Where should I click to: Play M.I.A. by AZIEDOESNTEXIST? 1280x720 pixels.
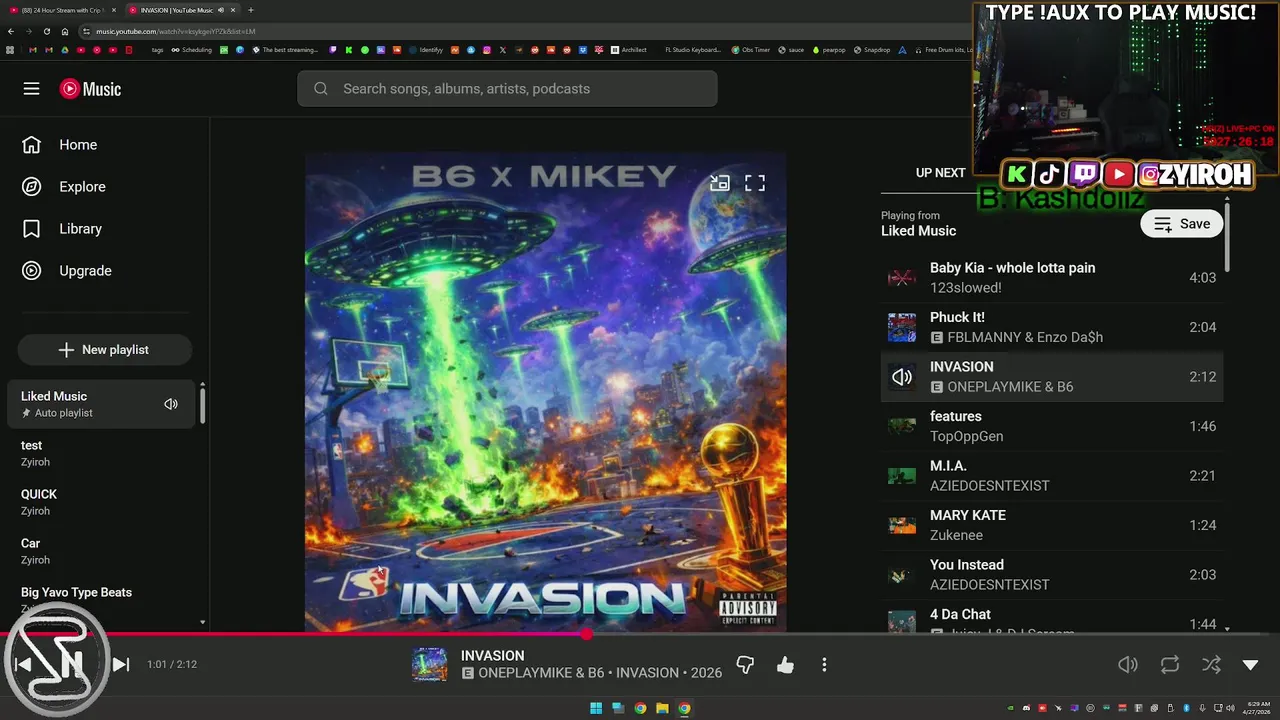[x=1052, y=476]
